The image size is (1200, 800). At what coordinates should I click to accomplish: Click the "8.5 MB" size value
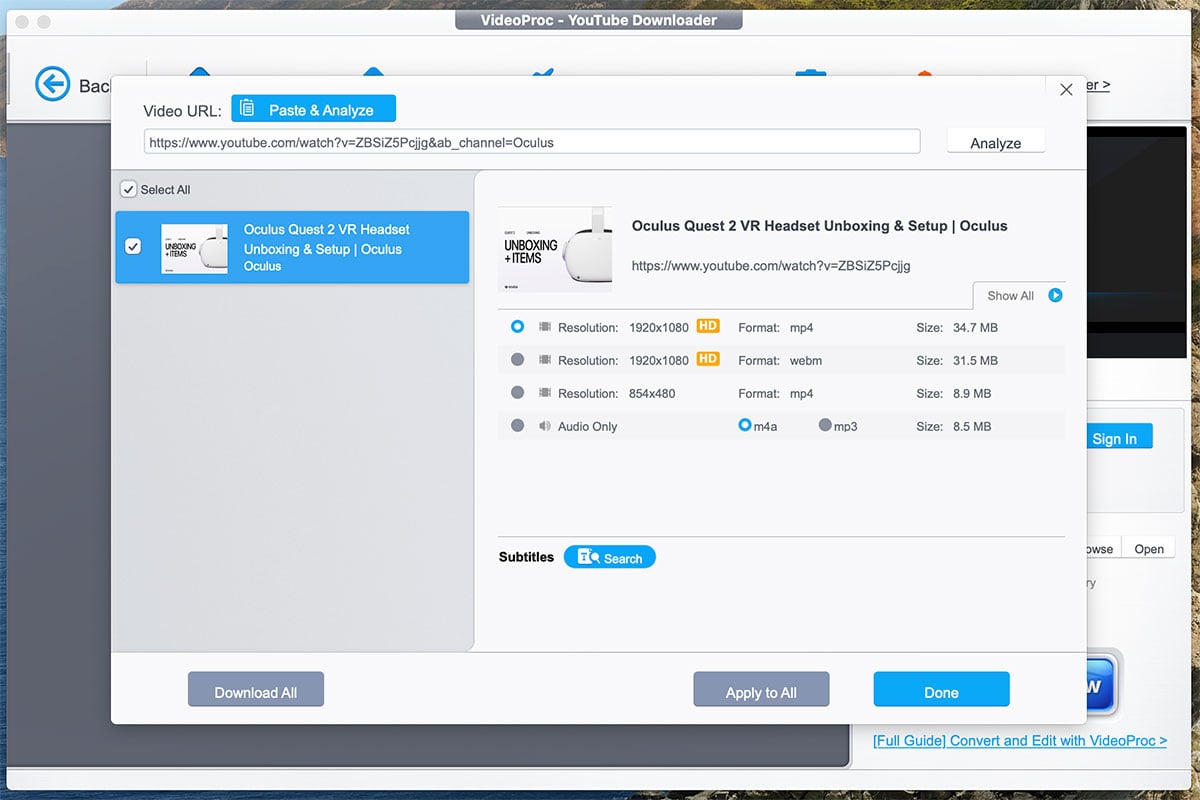pyautogui.click(x=972, y=426)
